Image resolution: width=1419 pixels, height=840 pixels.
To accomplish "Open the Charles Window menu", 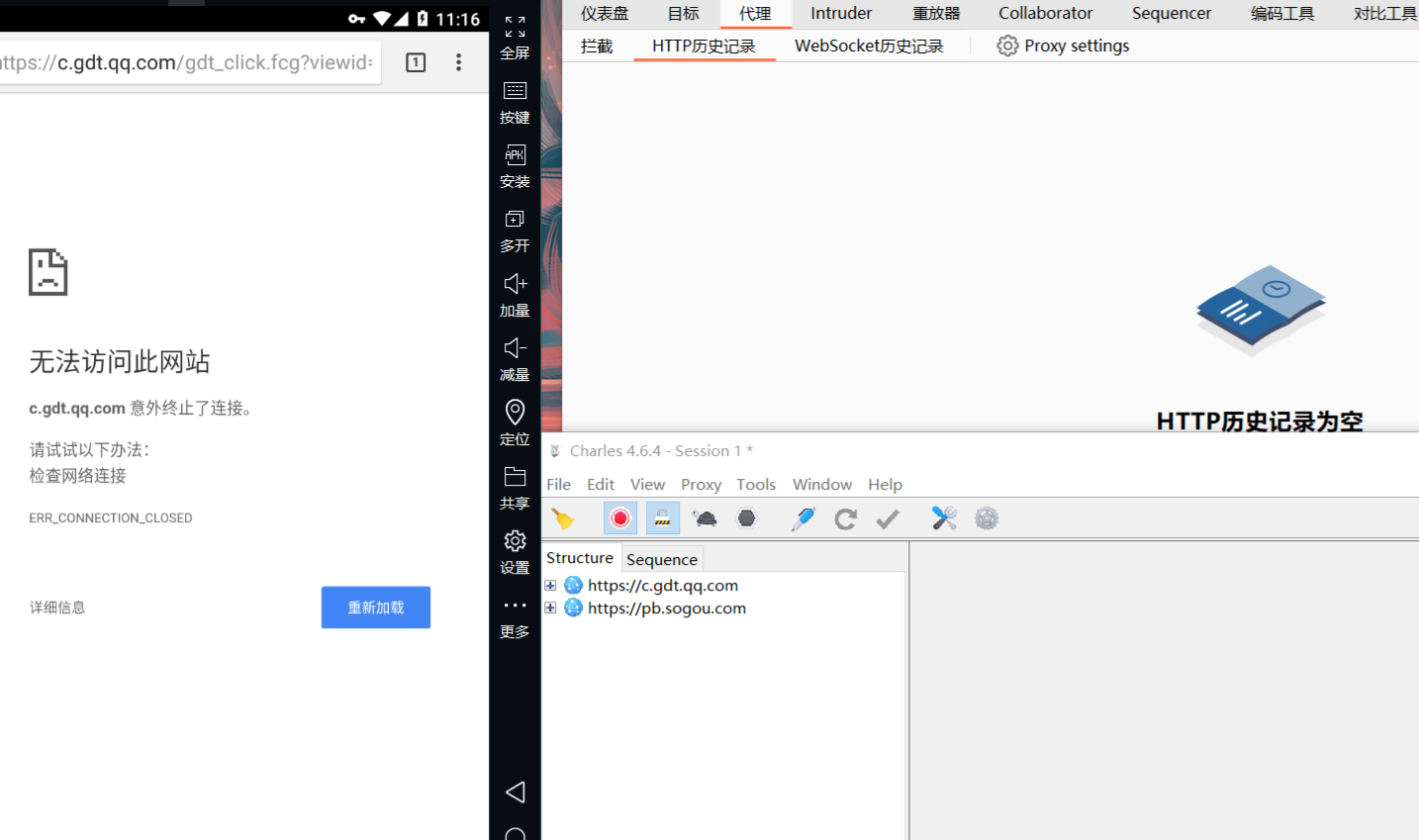I will coord(822,485).
